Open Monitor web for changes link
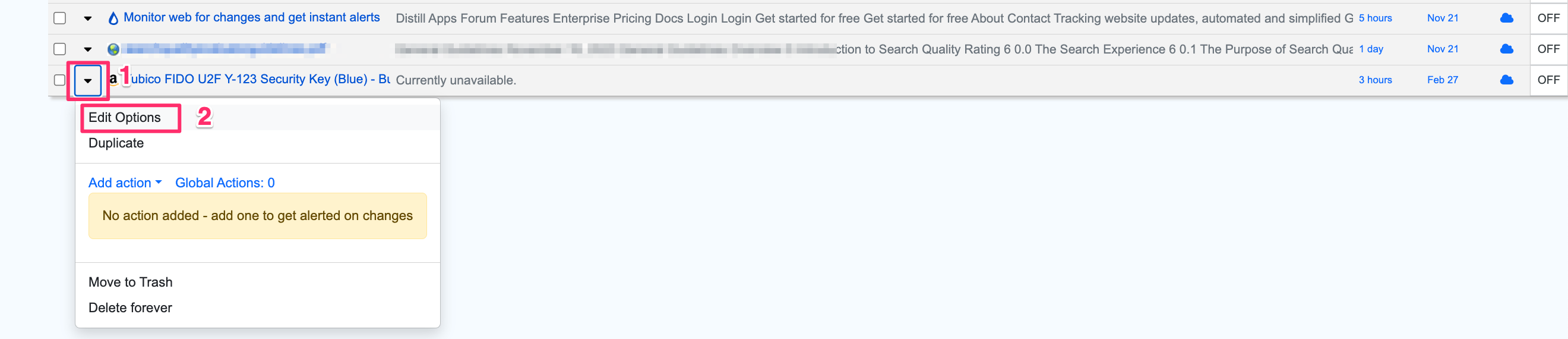 (251, 18)
